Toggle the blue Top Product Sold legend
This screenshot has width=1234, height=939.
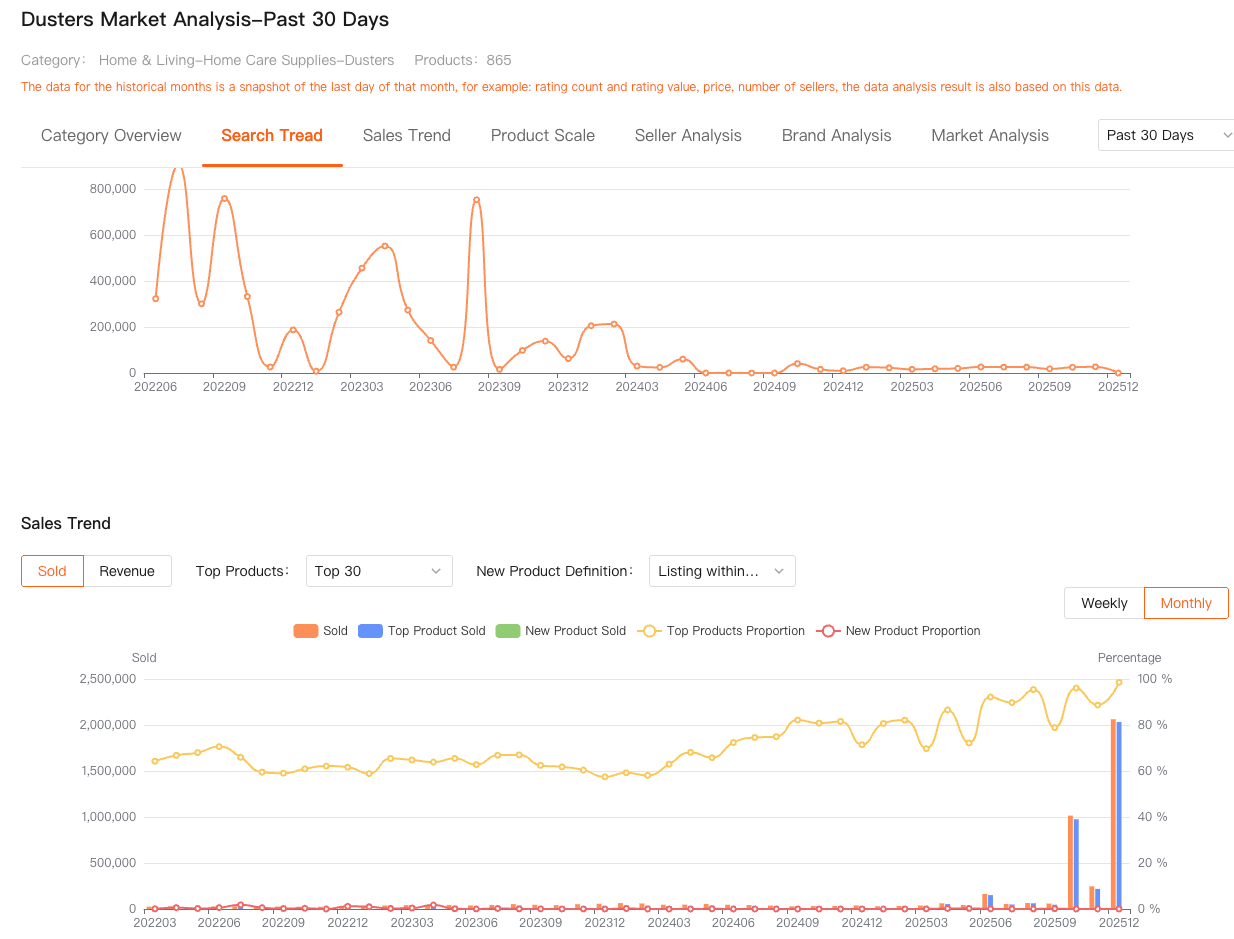[x=370, y=631]
